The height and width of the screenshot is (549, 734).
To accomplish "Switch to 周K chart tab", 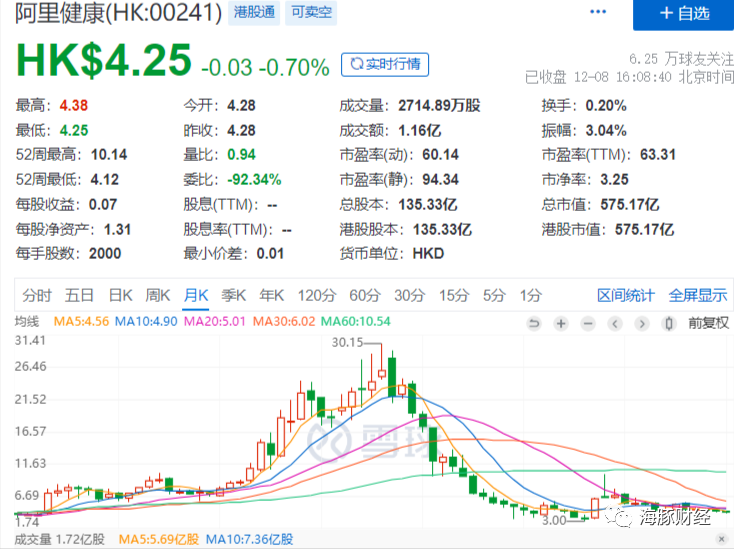I will pos(158,295).
